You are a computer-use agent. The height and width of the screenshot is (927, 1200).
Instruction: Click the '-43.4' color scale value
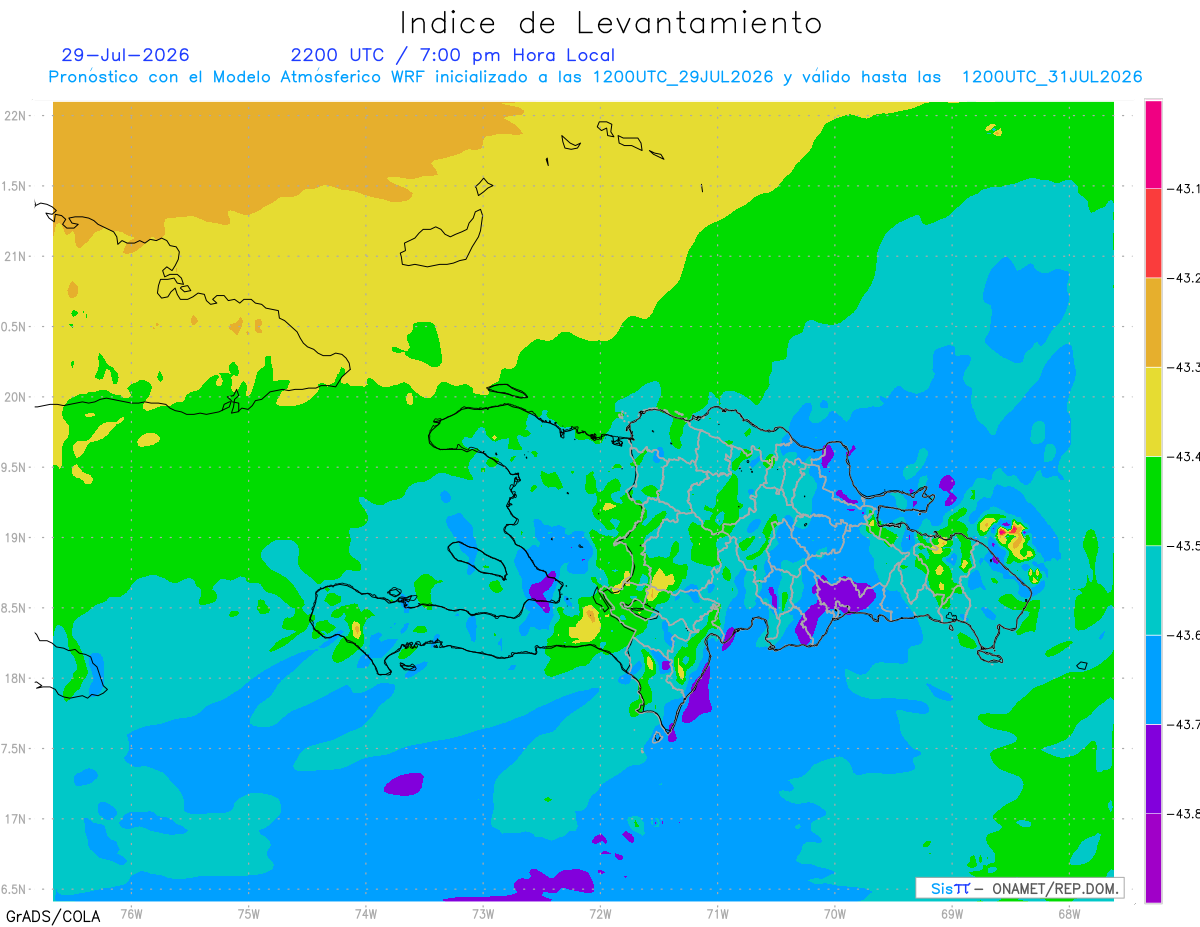click(1183, 456)
